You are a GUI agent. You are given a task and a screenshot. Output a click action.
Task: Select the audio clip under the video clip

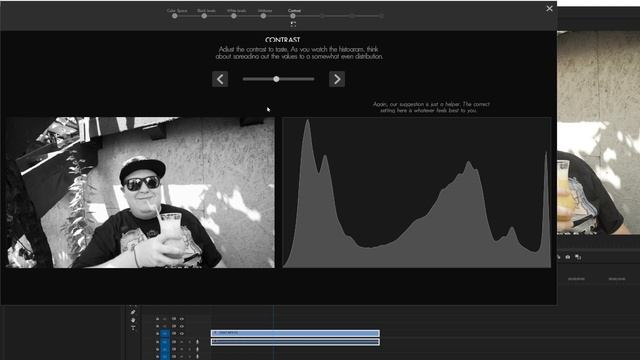coord(295,342)
